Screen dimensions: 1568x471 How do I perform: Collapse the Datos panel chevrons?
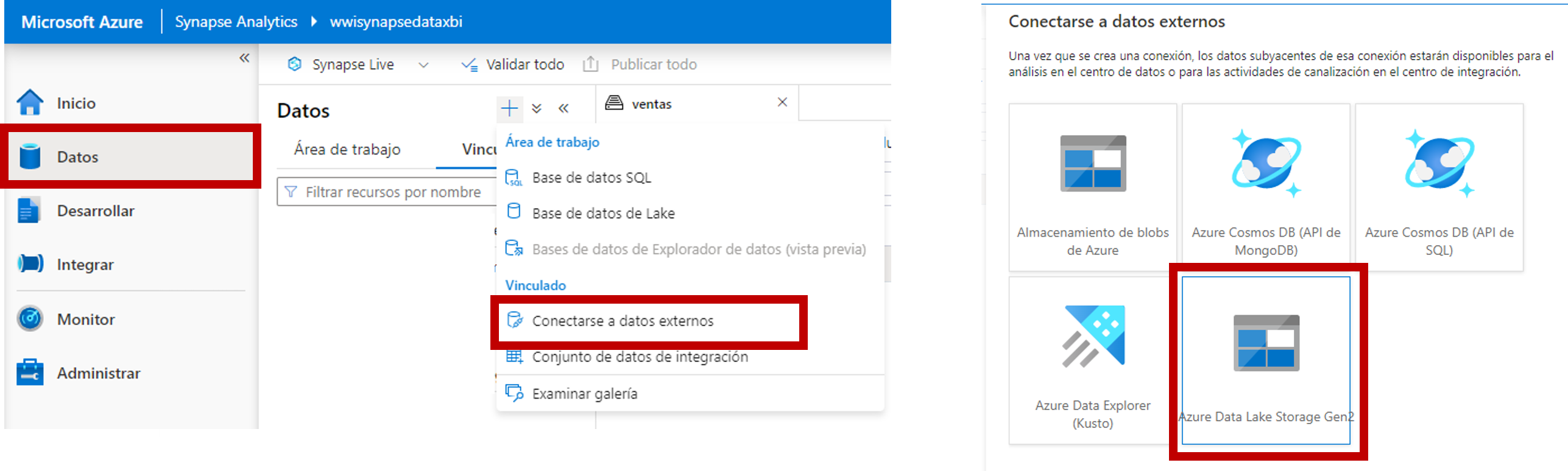(563, 109)
